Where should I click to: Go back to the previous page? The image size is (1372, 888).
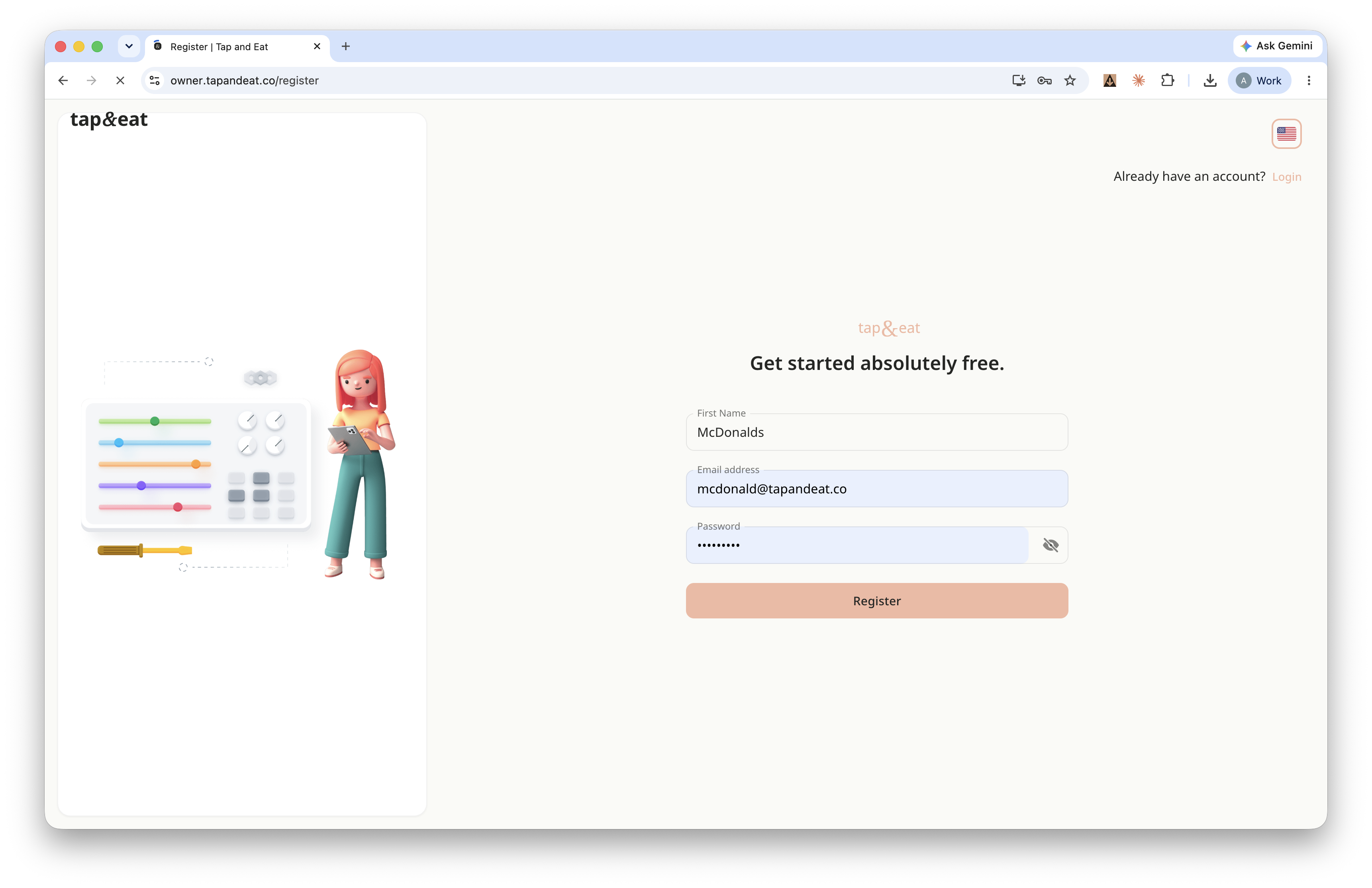(x=63, y=81)
